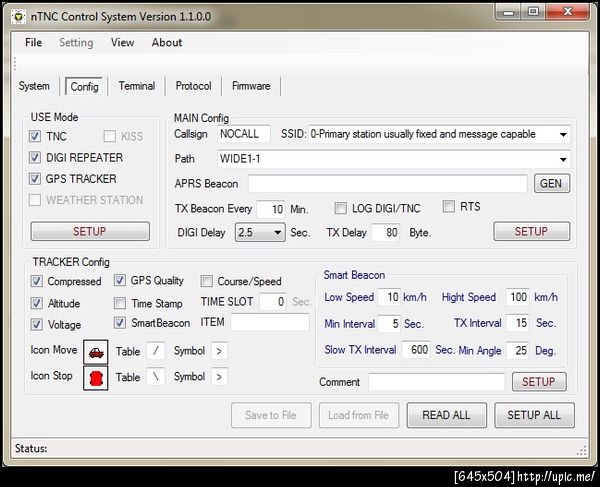Click the Load from File button
Image resolution: width=600 pixels, height=487 pixels.
pyautogui.click(x=359, y=415)
